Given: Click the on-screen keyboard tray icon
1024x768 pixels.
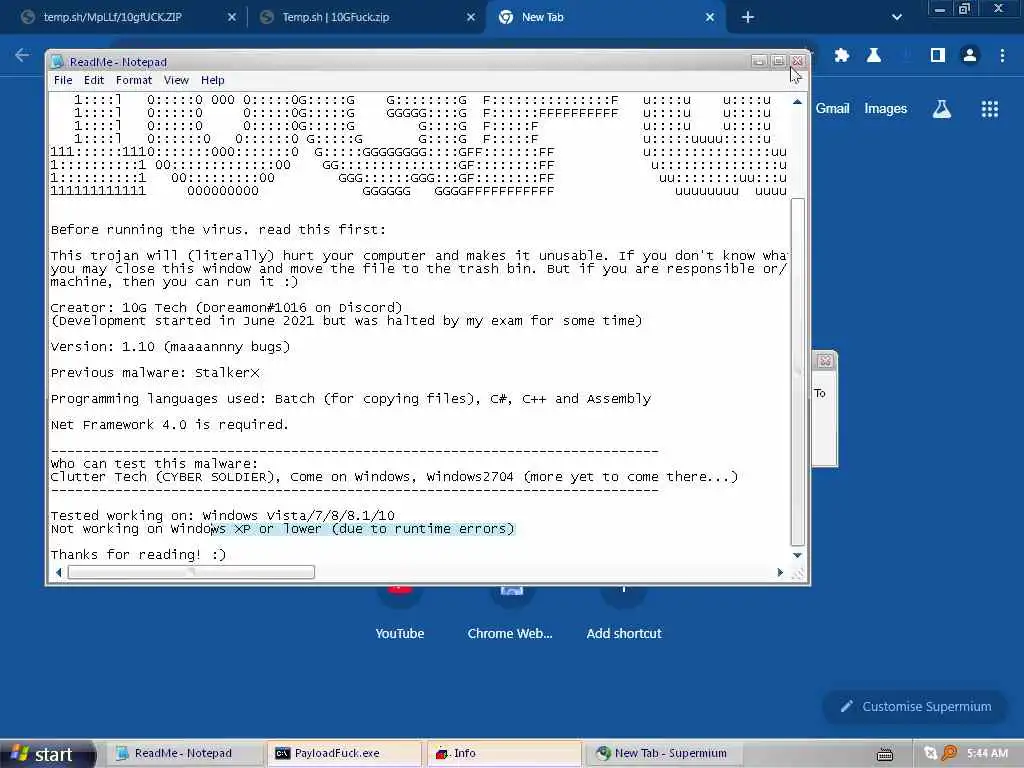Looking at the screenshot, I should (x=885, y=754).
